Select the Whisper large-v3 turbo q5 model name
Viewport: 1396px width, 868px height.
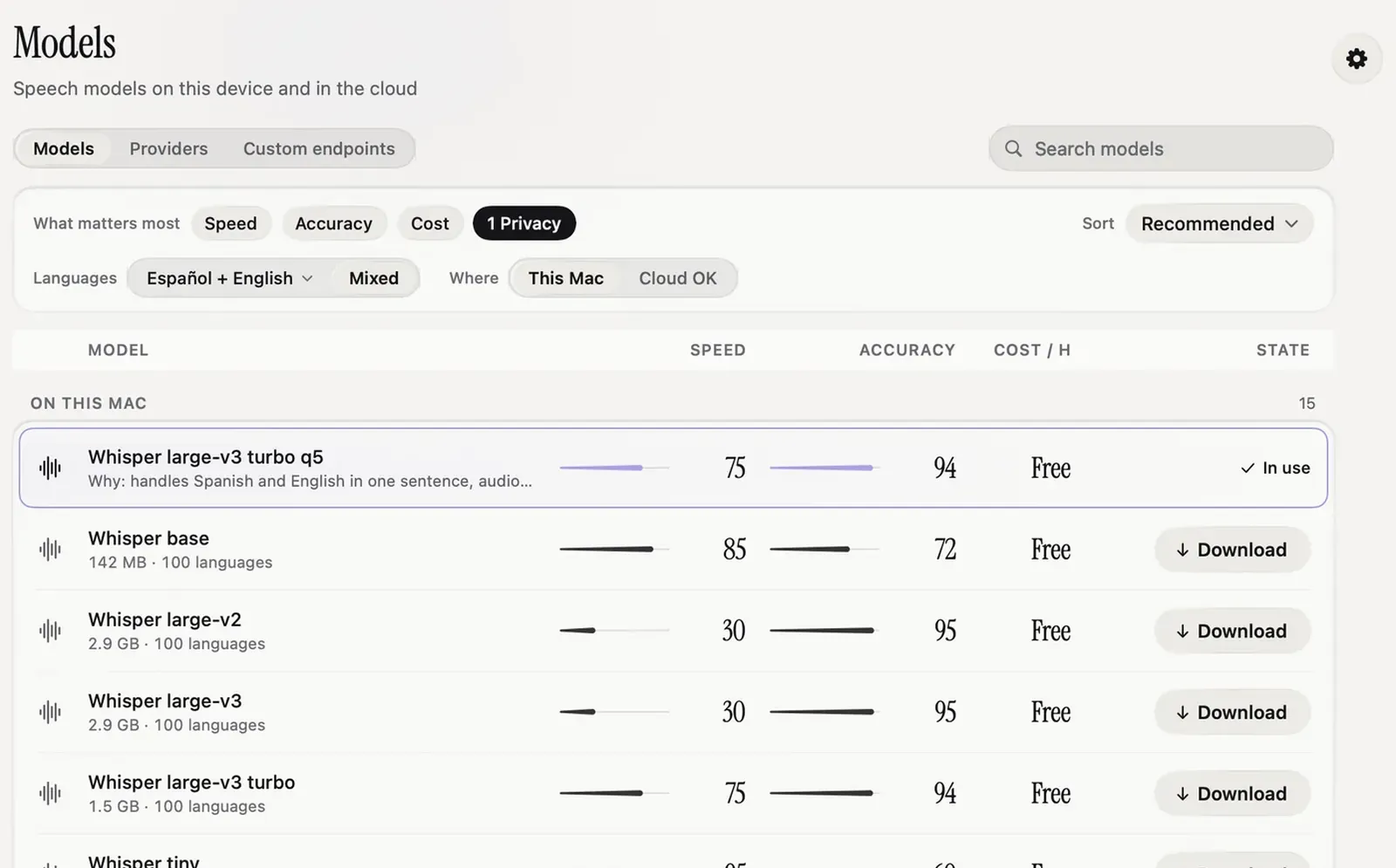pos(206,457)
